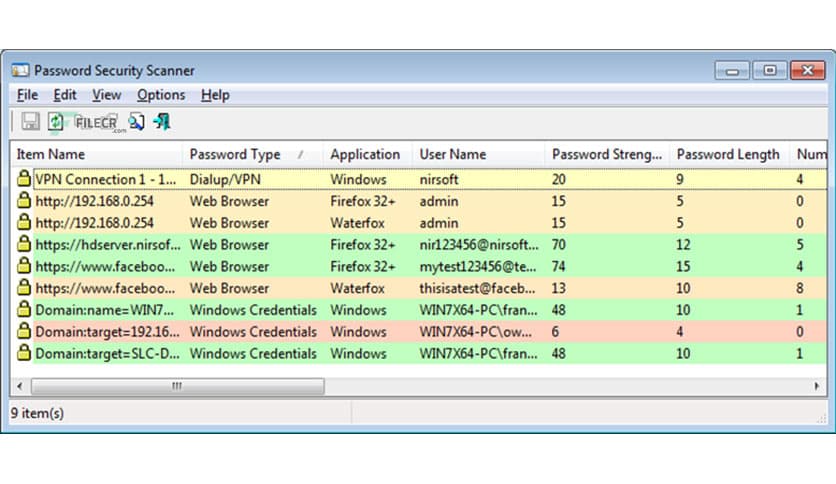Click horizontal scrollbar left arrow

click(20, 386)
